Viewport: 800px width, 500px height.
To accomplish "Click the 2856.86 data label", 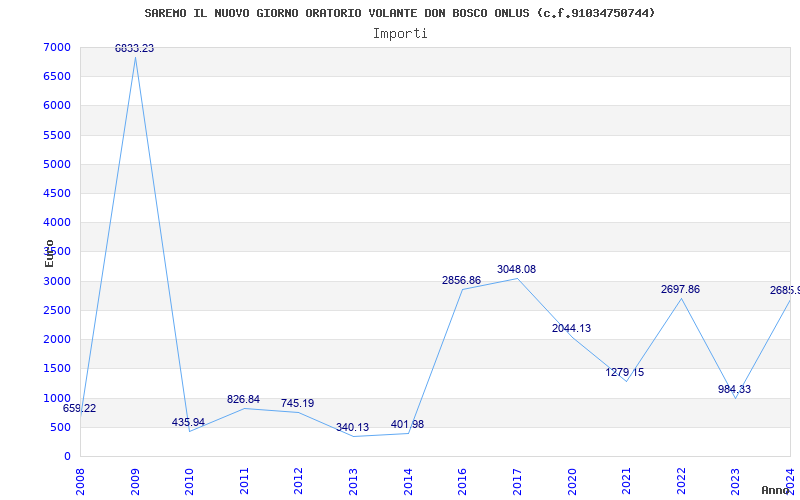I will (461, 281).
